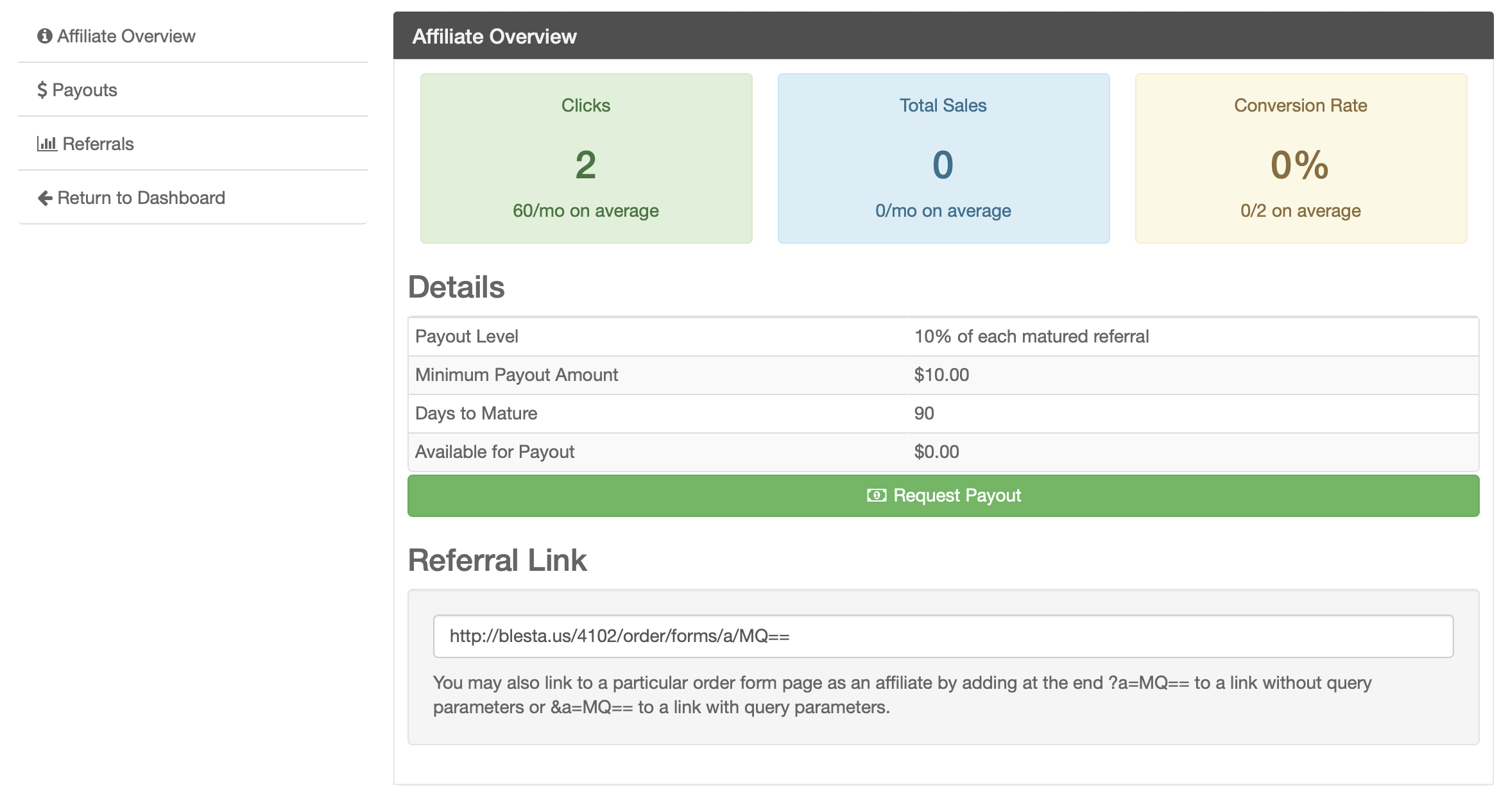
Task: Click the Minimum Payout Amount row
Action: click(x=943, y=375)
